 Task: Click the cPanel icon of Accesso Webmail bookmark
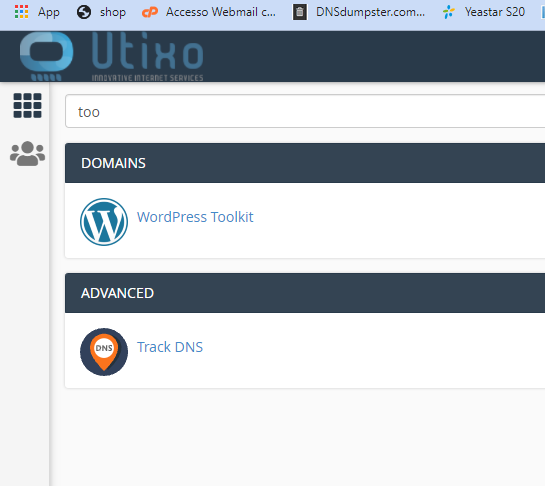tap(150, 12)
